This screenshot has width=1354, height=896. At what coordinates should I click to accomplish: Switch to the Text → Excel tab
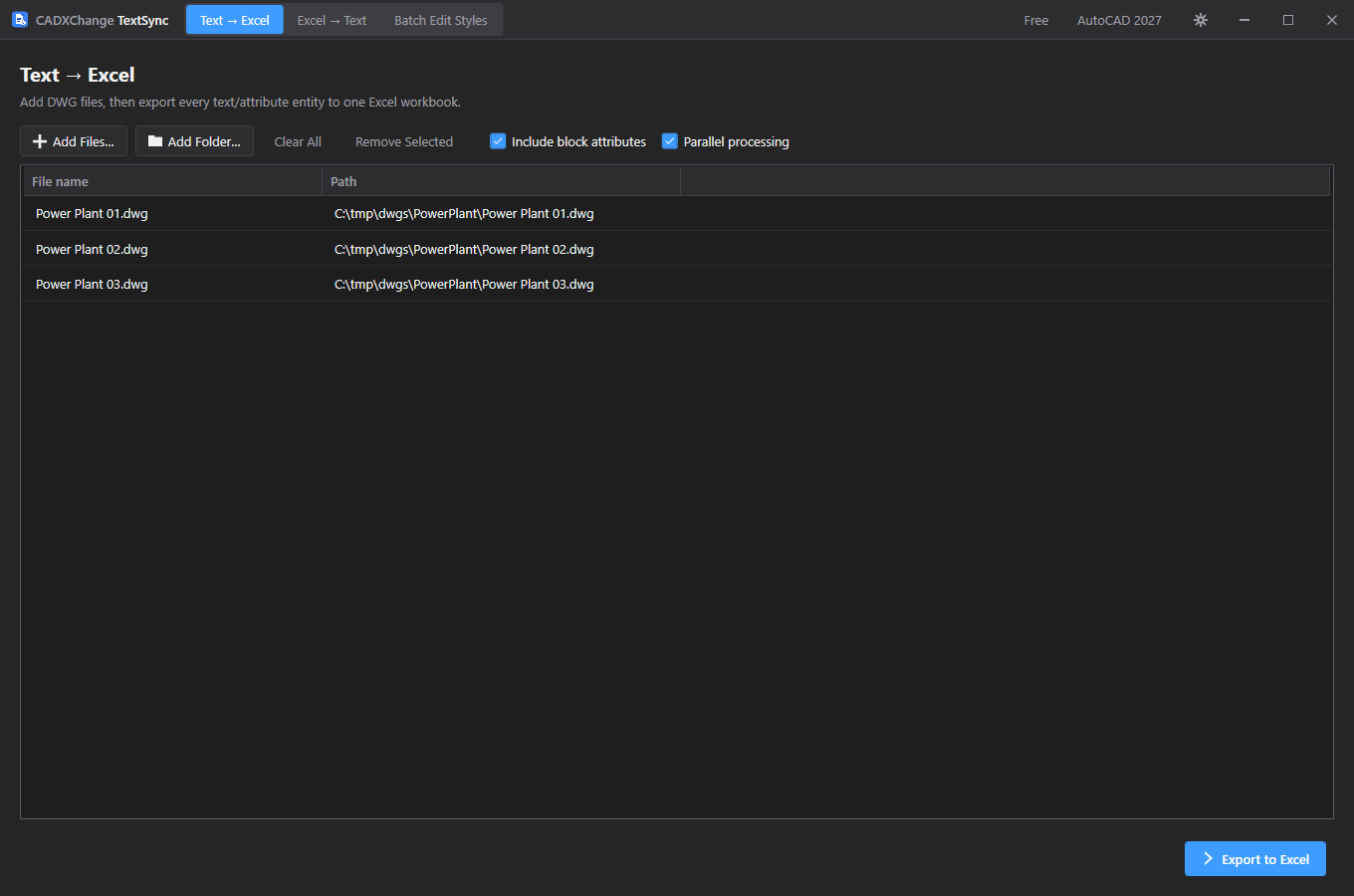[235, 20]
